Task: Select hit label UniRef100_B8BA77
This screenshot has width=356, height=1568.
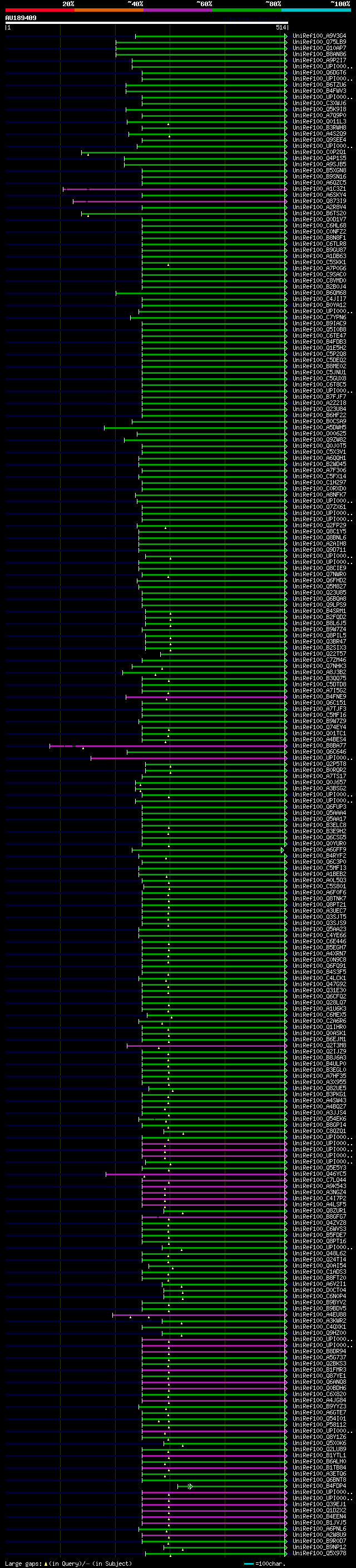Action: [319, 746]
